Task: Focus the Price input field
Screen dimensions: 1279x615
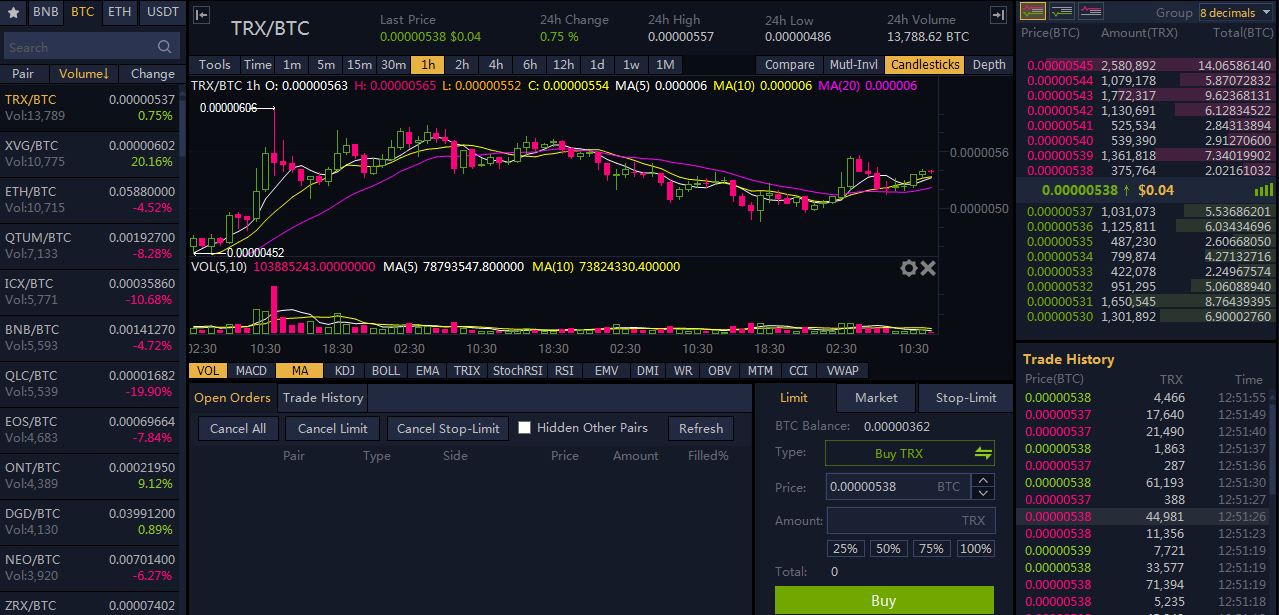Action: point(896,487)
